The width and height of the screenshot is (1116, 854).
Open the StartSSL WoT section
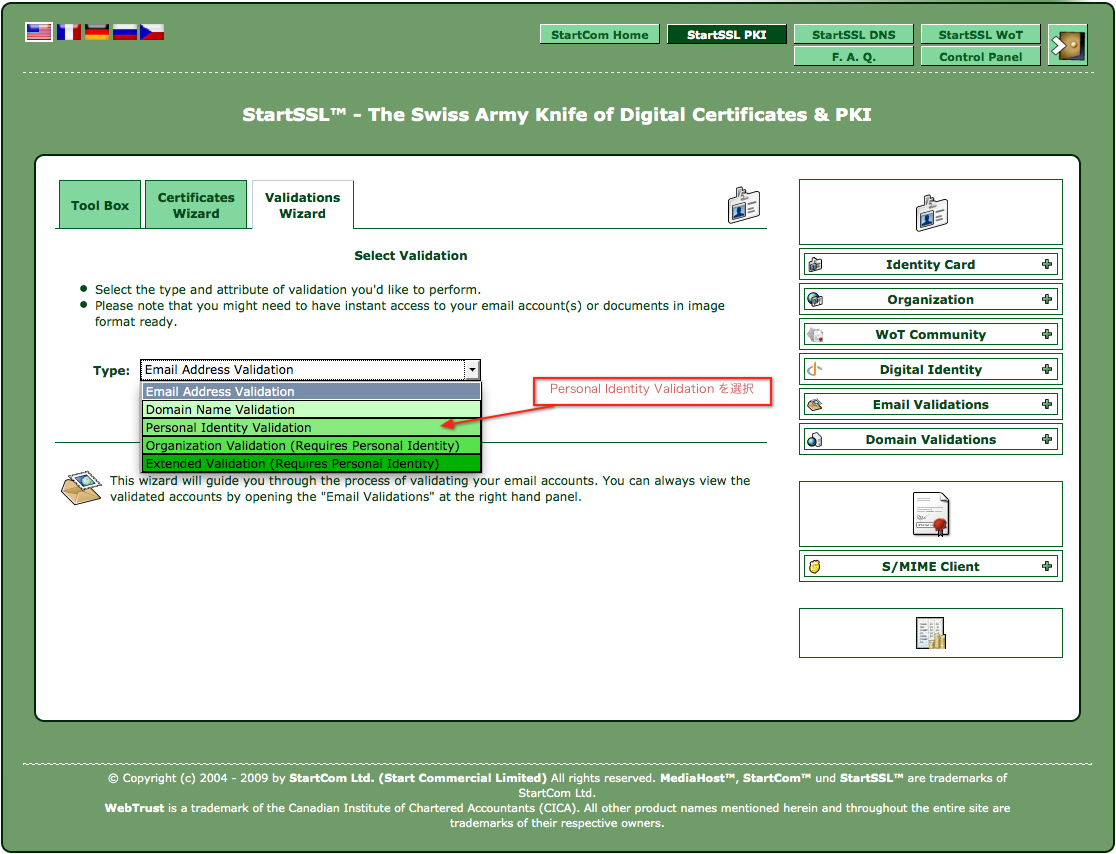(980, 34)
